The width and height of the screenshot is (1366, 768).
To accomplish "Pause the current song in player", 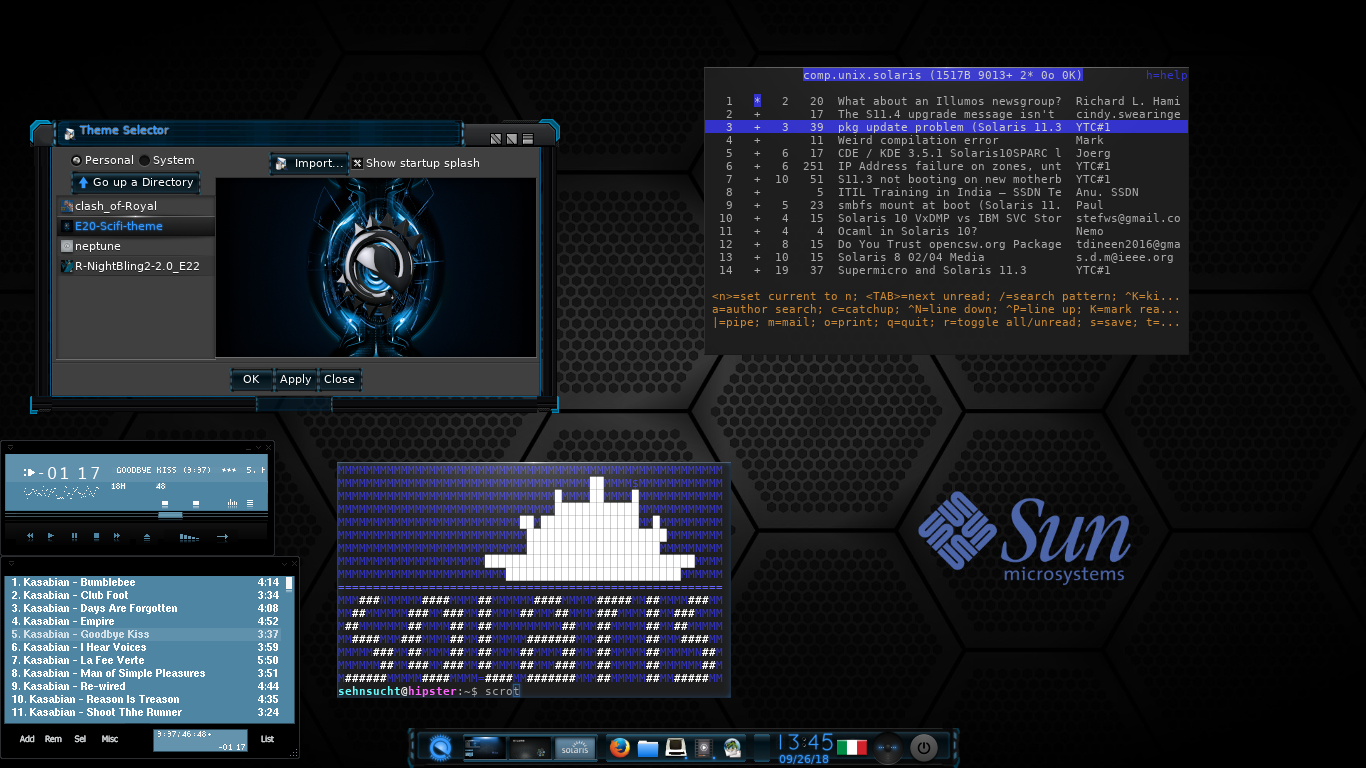I will [x=74, y=536].
